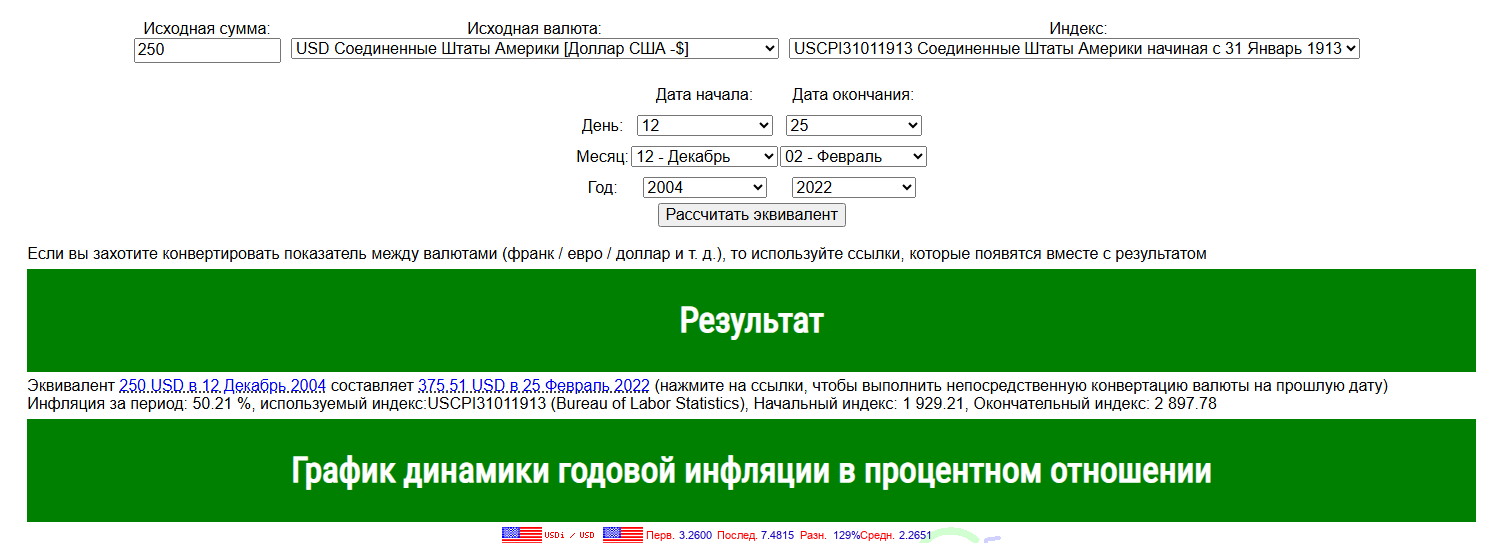This screenshot has width=1491, height=543.
Task: Click the Индекс label
Action: pyautogui.click(x=1078, y=28)
